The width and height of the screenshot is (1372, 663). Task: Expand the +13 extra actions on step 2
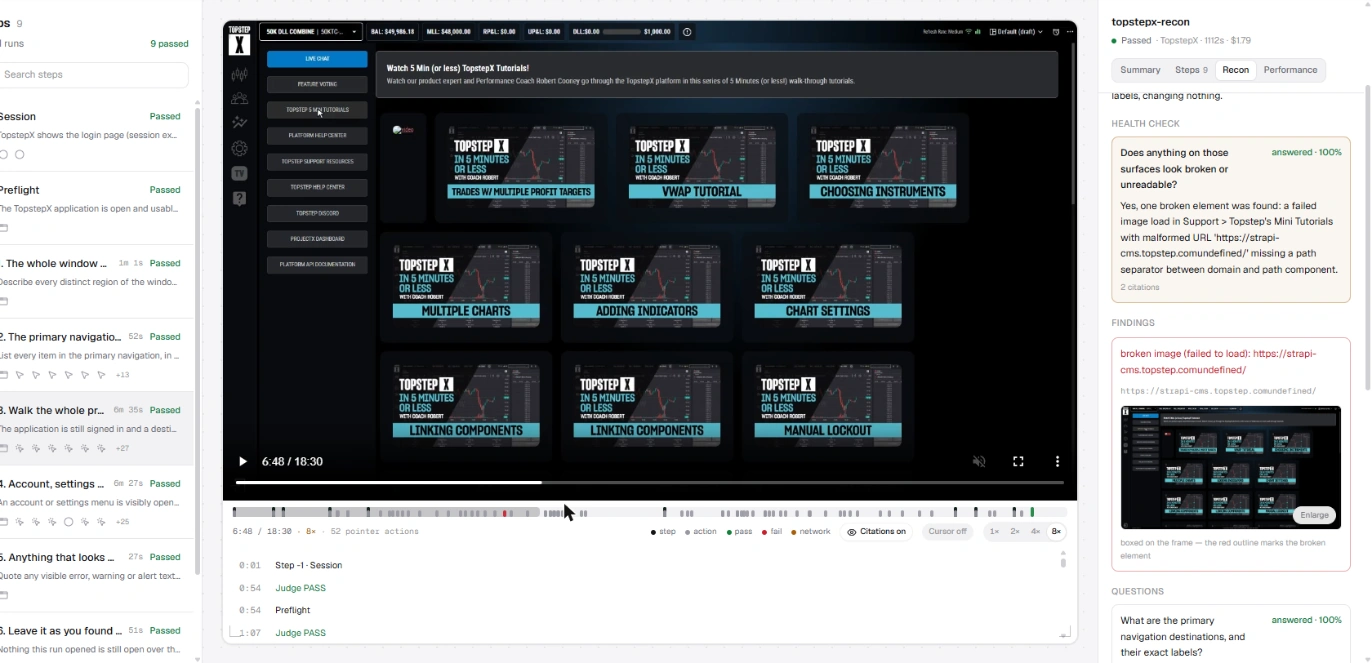point(122,375)
